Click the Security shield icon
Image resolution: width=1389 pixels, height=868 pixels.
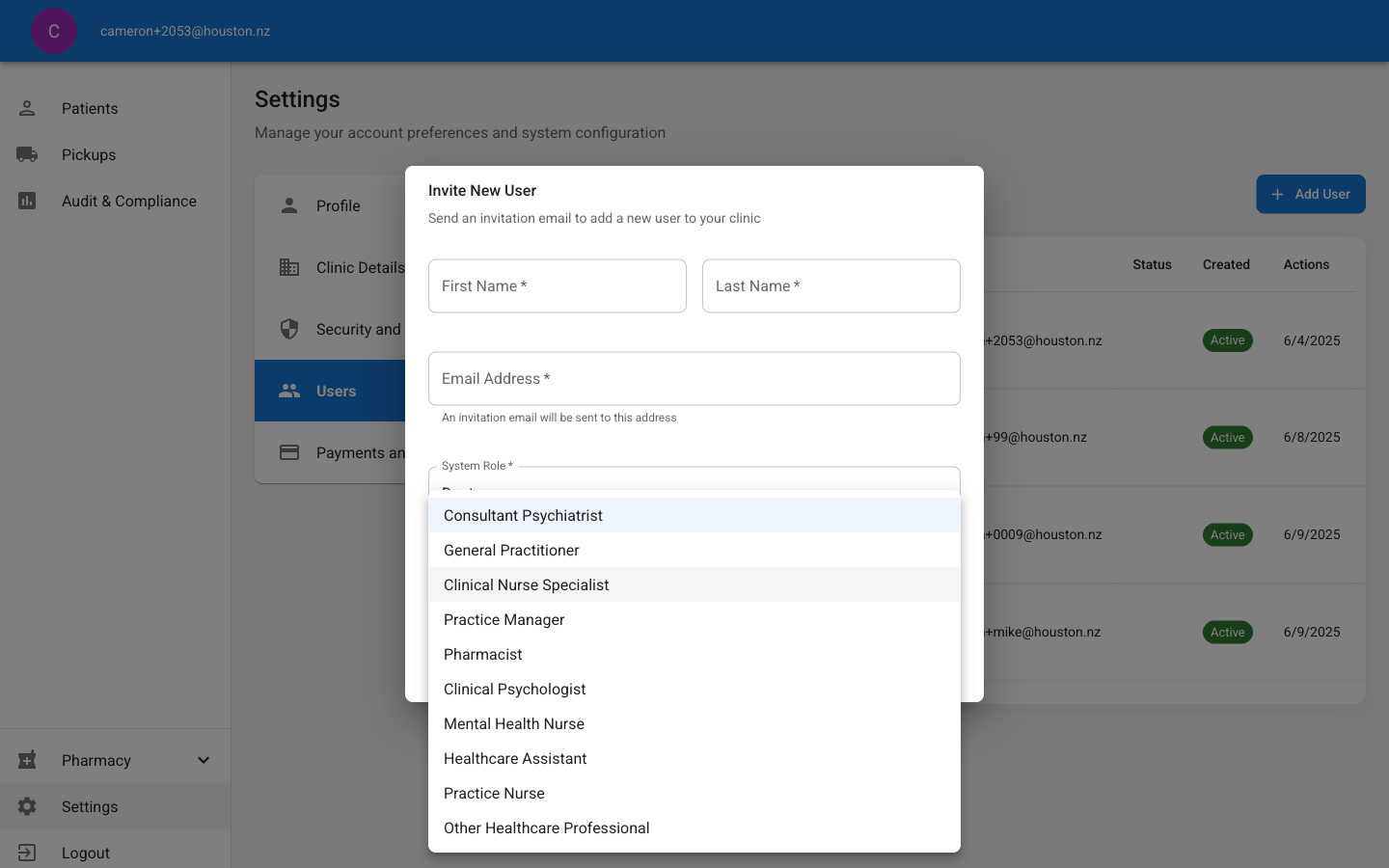coord(289,329)
